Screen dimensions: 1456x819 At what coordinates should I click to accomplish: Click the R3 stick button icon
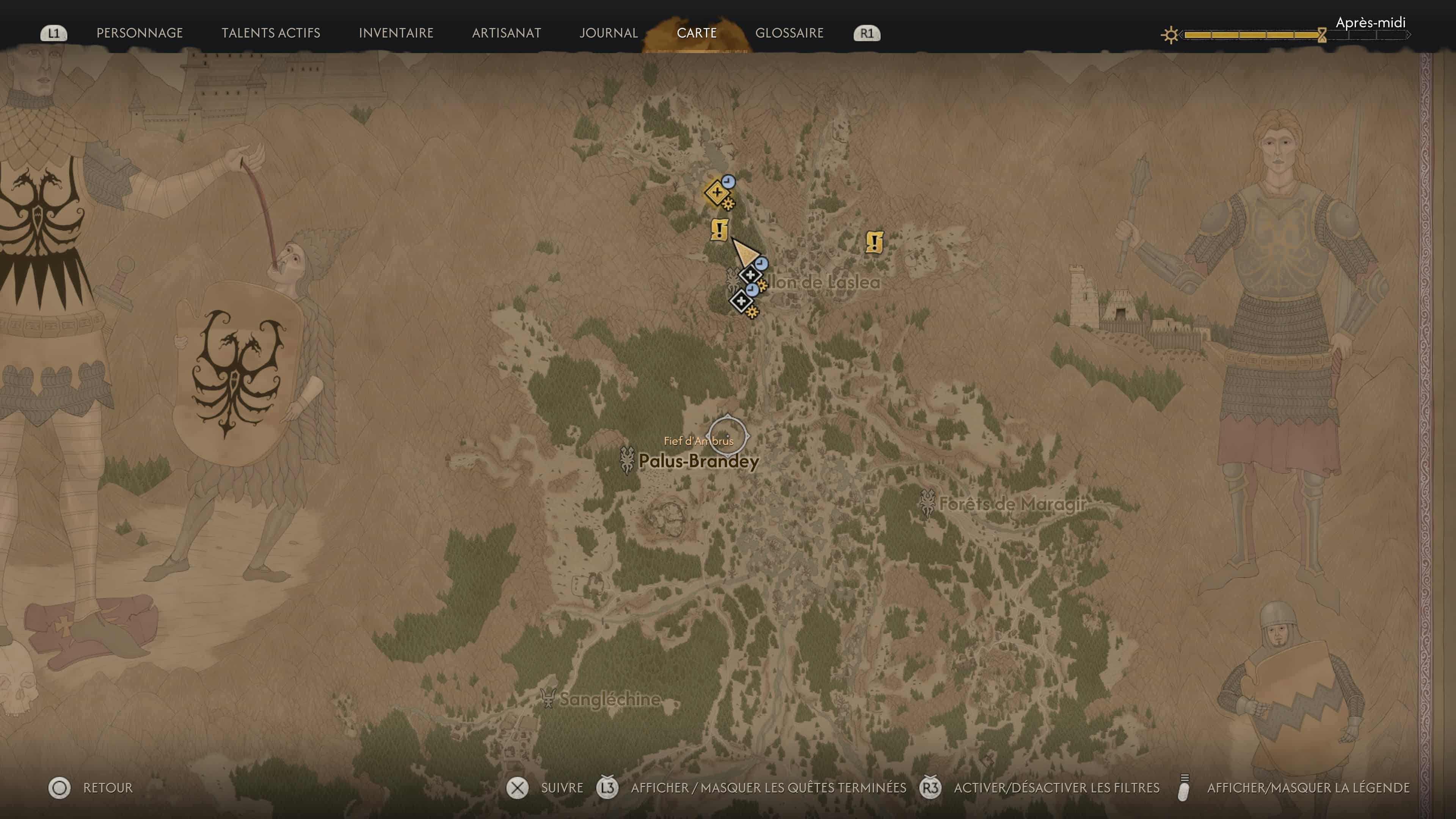[930, 788]
